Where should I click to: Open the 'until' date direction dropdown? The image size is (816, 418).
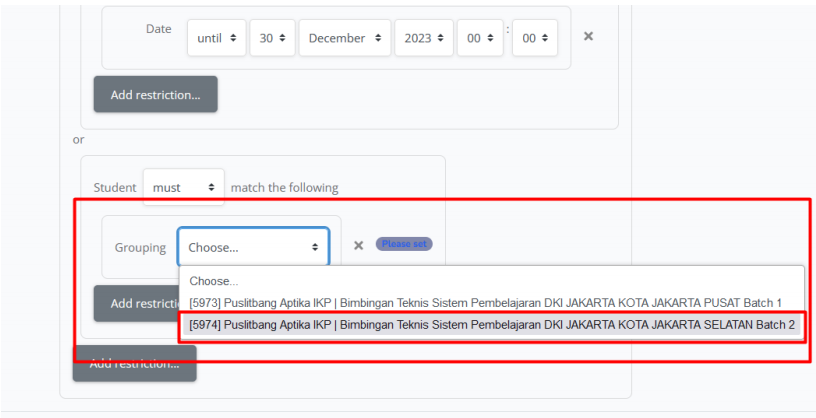click(x=216, y=38)
